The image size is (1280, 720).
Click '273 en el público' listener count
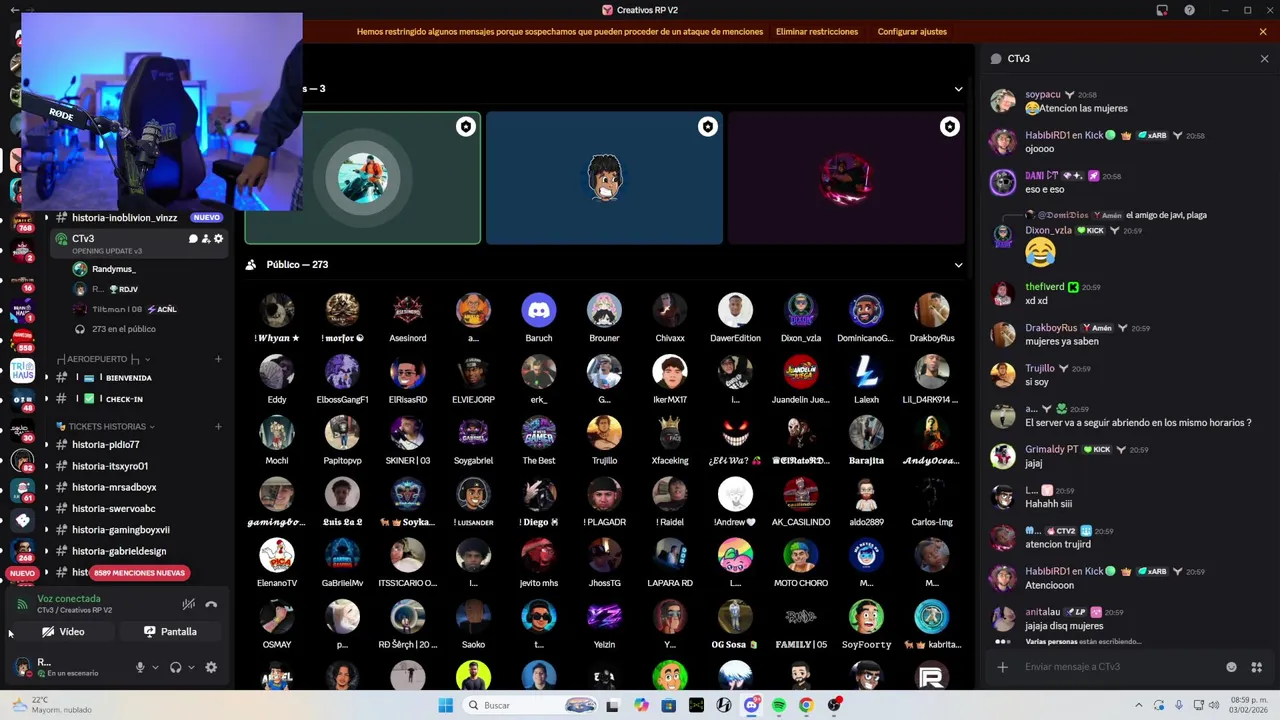click(x=124, y=329)
